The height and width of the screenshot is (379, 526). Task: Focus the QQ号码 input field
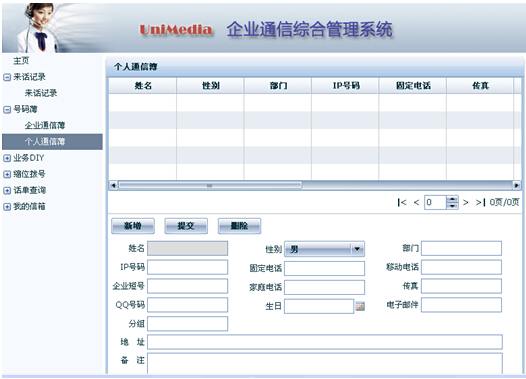pos(188,305)
